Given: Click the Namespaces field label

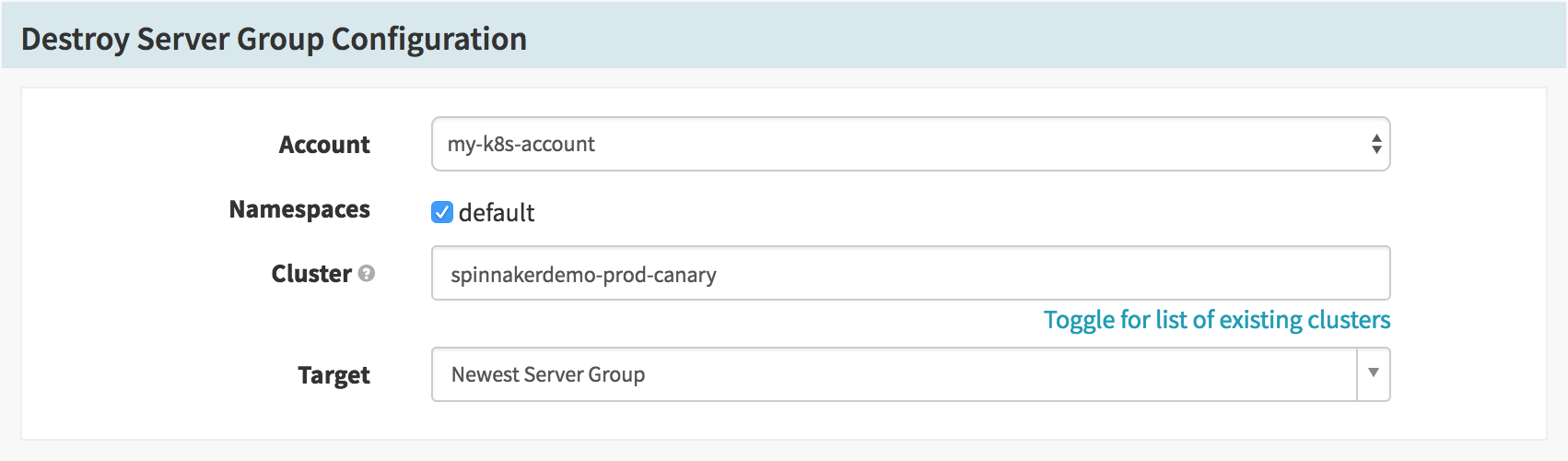Looking at the screenshot, I should click(x=299, y=210).
